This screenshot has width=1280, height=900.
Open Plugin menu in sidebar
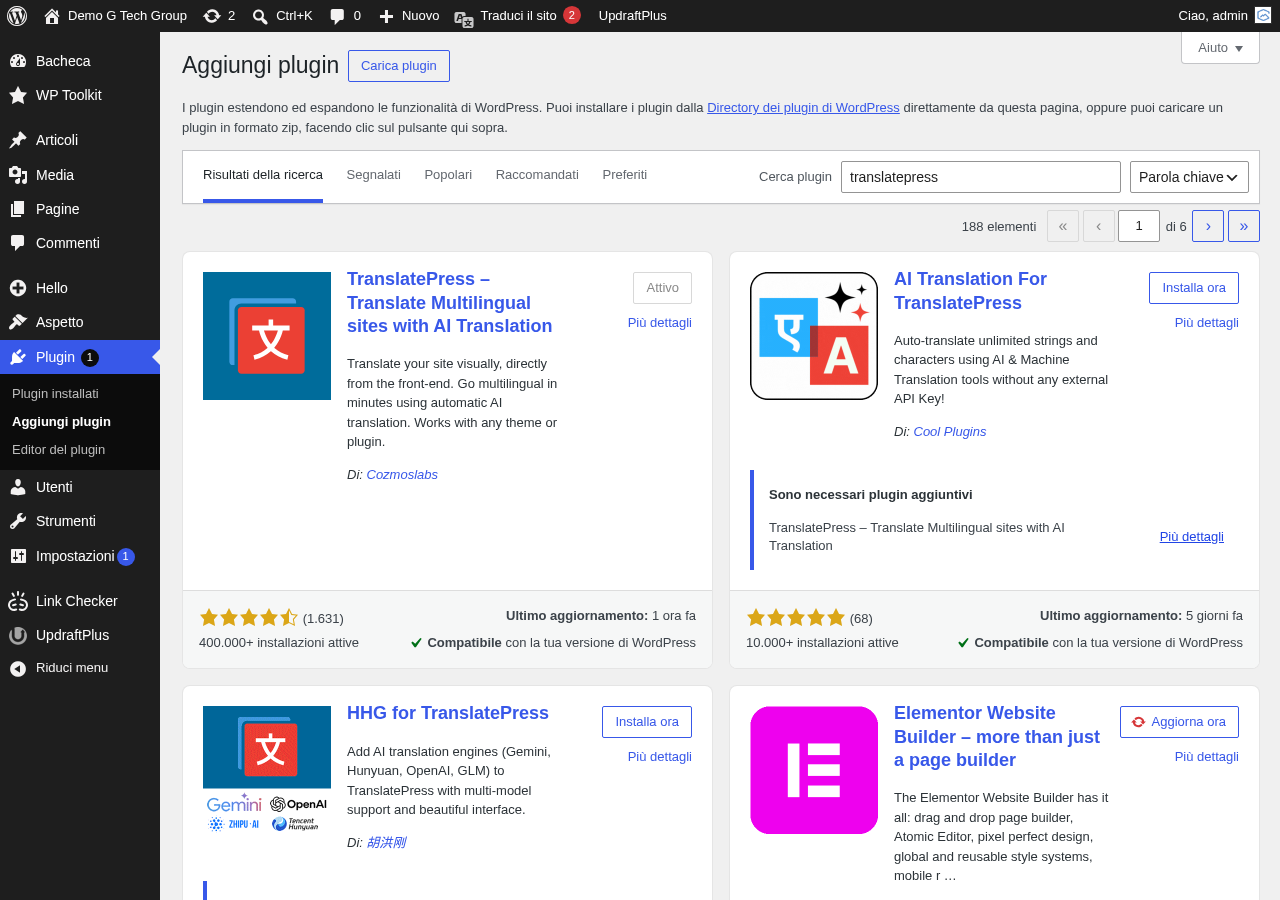click(80, 357)
